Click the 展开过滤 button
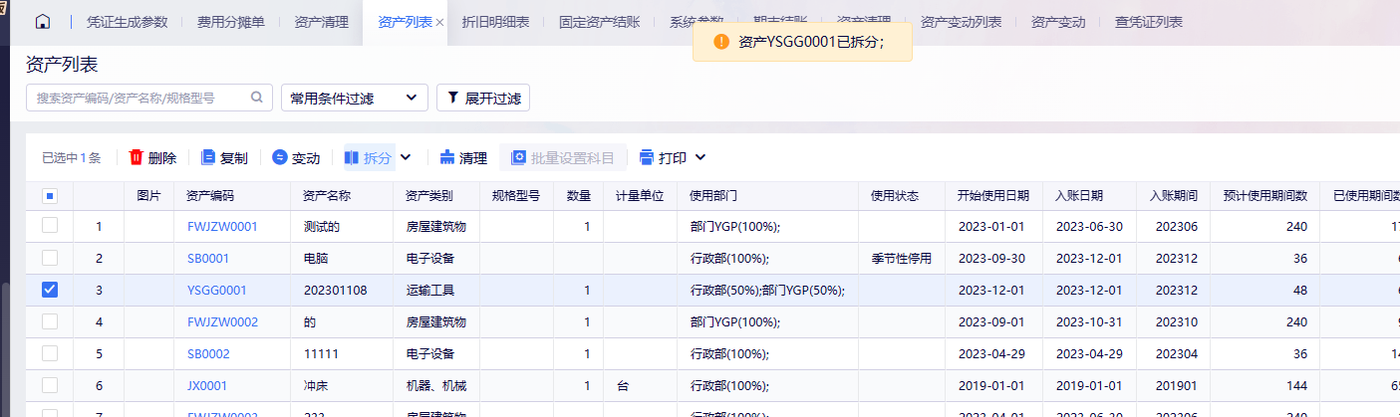Viewport: 1400px width, 417px height. coord(483,97)
